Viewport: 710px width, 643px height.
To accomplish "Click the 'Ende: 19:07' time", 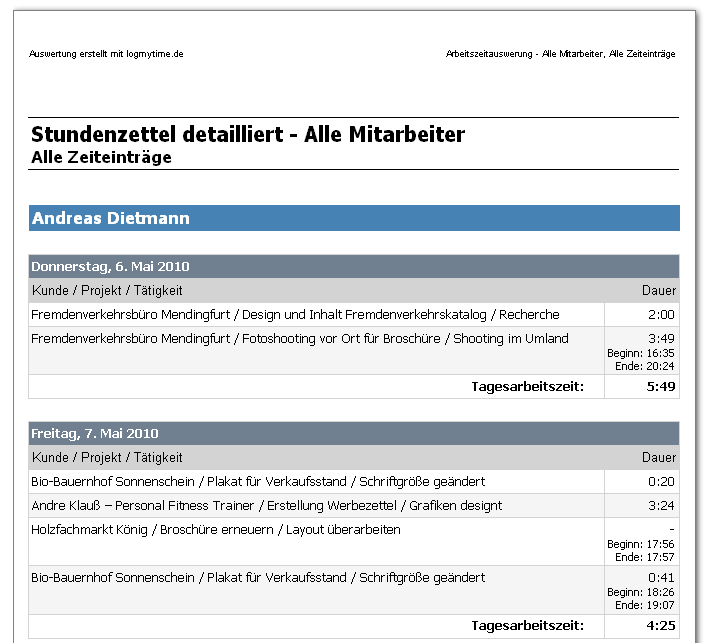I will coord(645,605).
